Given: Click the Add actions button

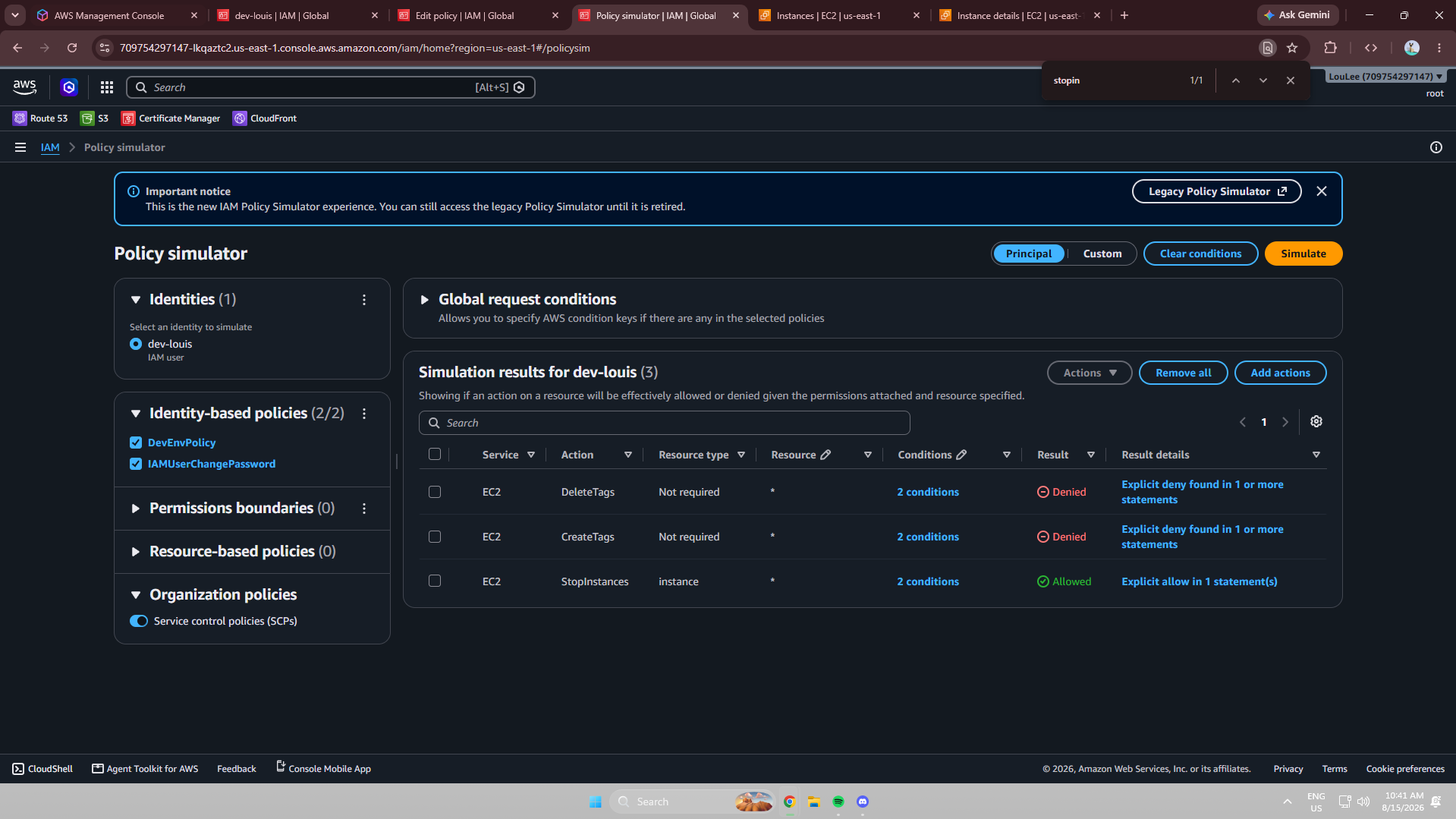Looking at the screenshot, I should pos(1280,373).
